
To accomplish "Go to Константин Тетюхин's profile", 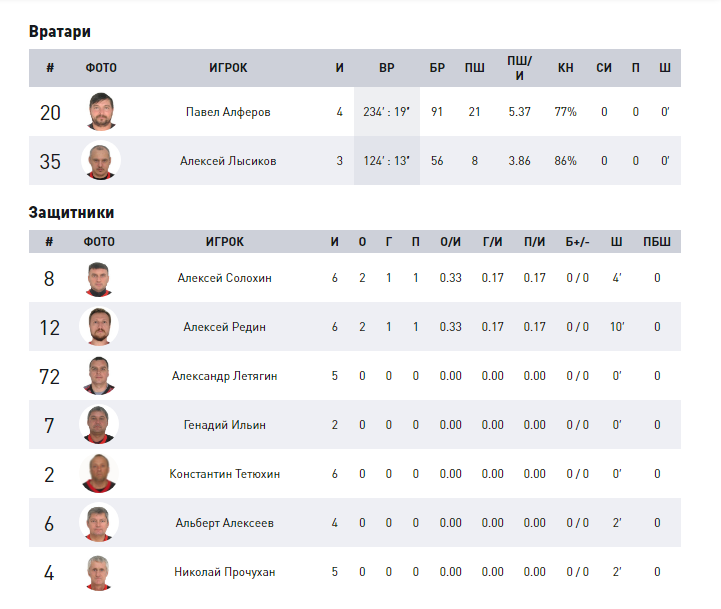I will click(x=224, y=474).
